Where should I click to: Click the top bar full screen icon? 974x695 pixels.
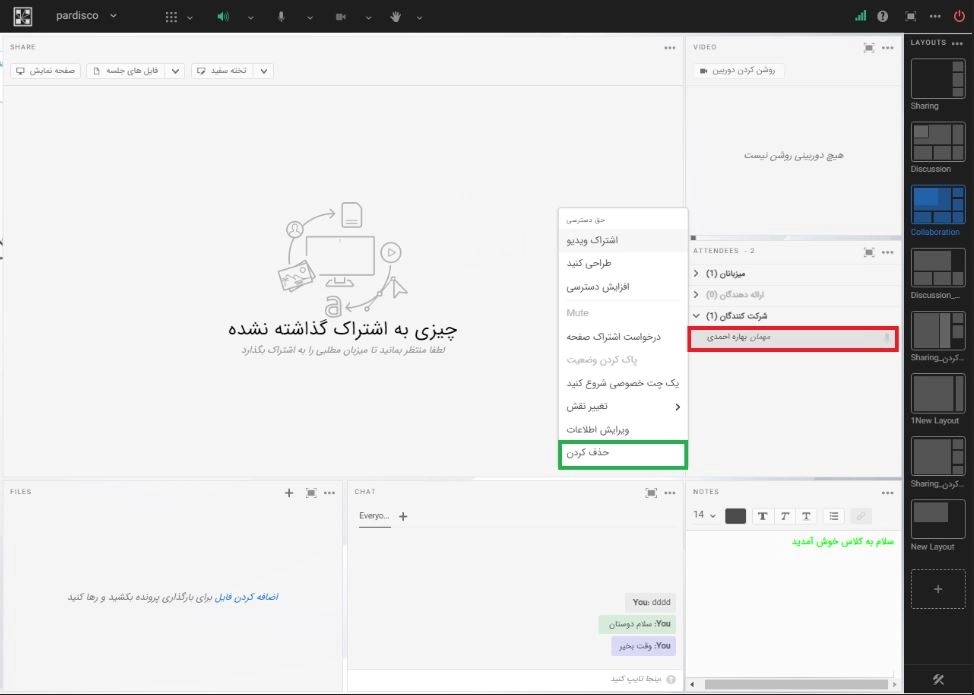910,17
